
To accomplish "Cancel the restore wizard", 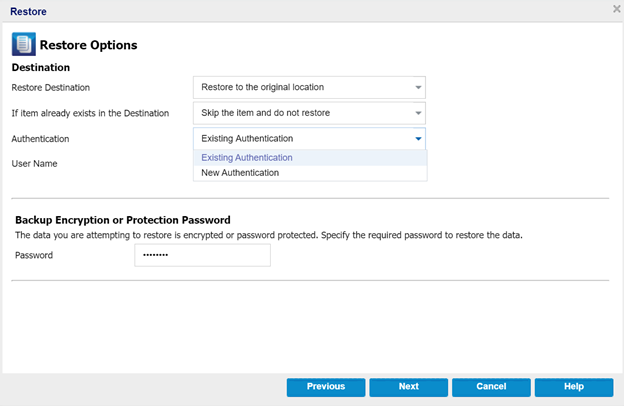I will pyautogui.click(x=491, y=387).
